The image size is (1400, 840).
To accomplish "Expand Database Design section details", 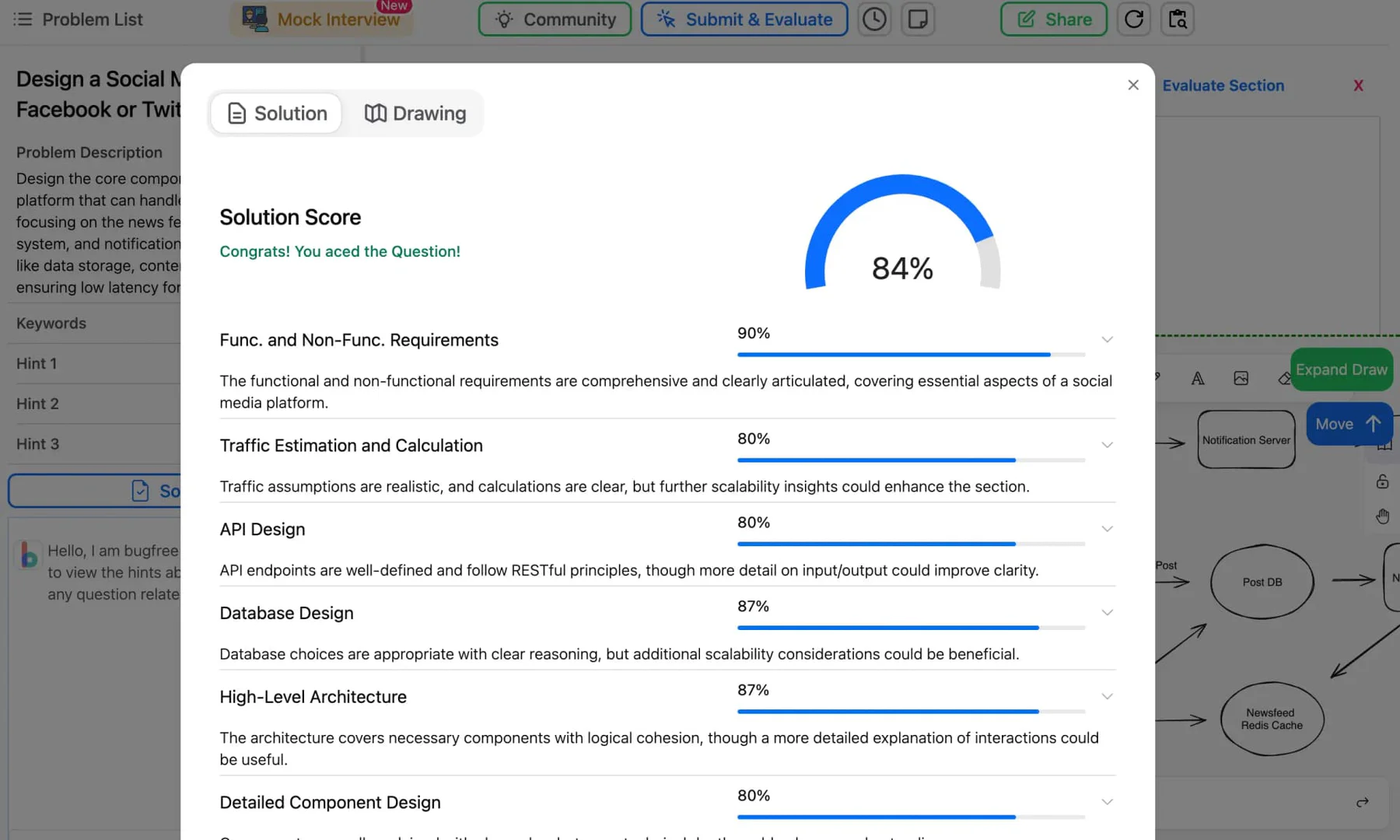I will 1107,613.
